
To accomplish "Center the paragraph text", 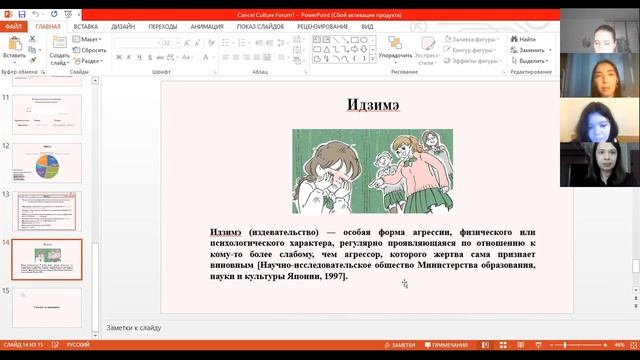I will tap(236, 58).
